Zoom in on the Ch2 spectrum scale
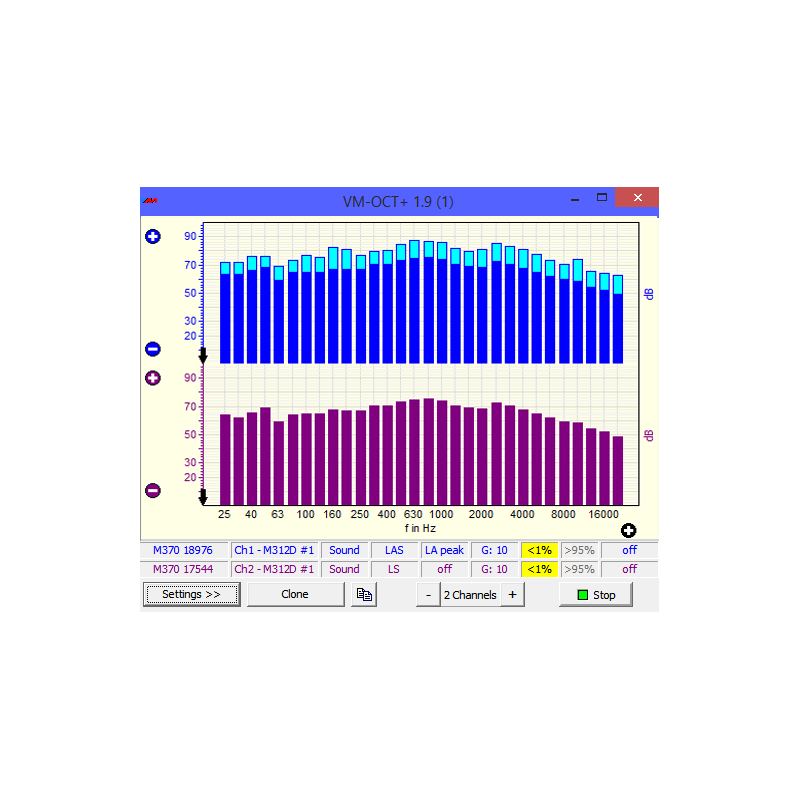 coord(152,378)
